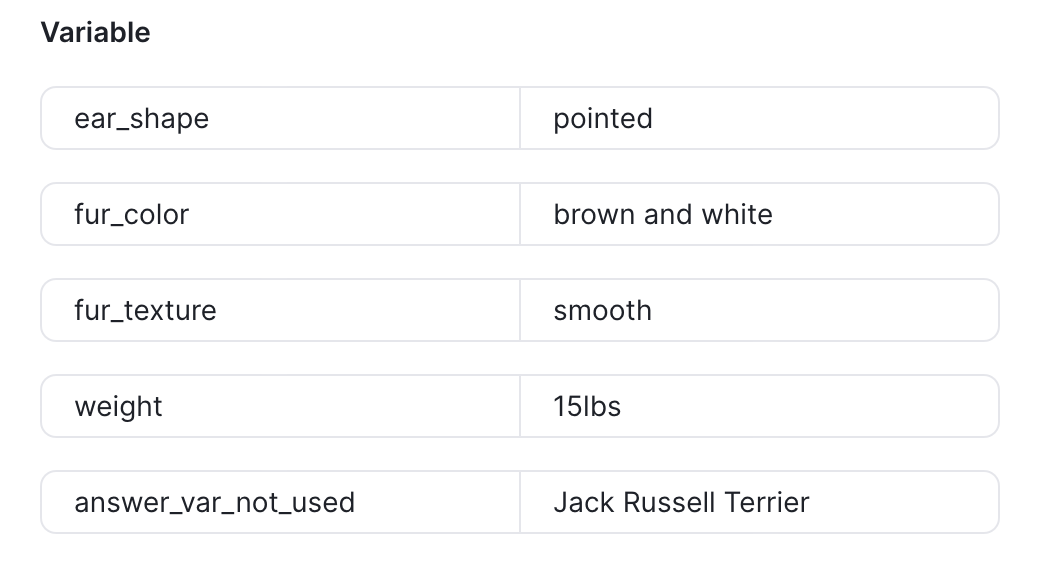Click divider between answer_var_not_used and Jack Russell Terrier
Screen dimensions: 1038x568
pyautogui.click(x=520, y=502)
